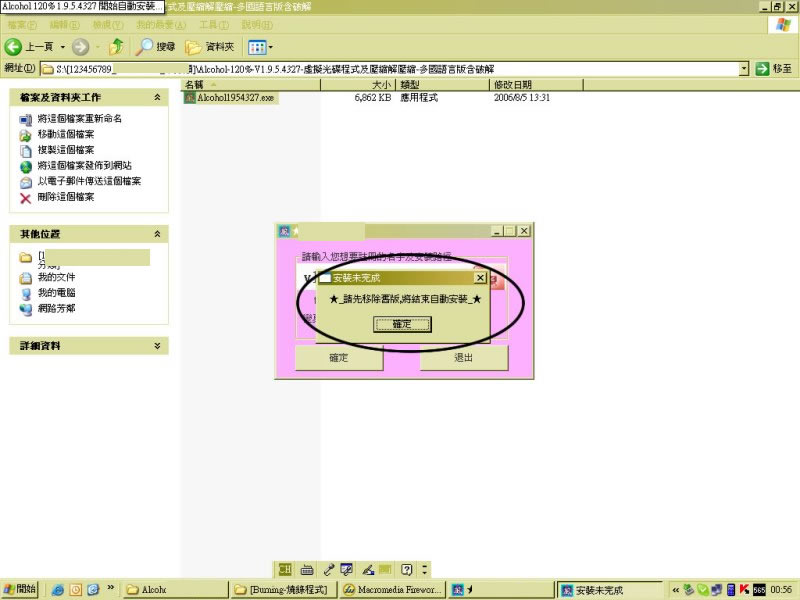Expand the address bar dropdown arrow
Screen dimensions: 800x600
tap(744, 69)
